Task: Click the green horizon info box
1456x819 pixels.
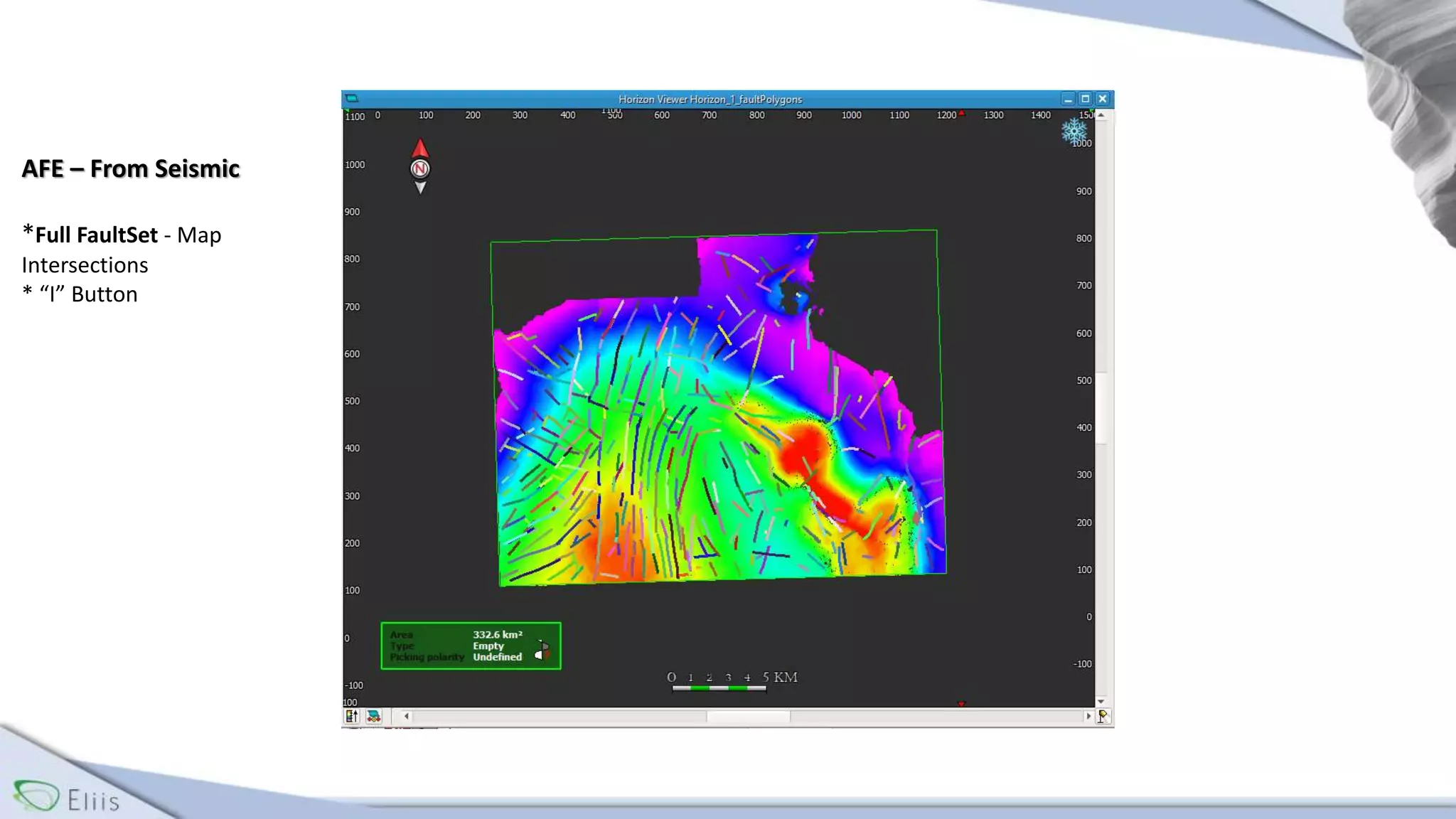Action: click(471, 646)
